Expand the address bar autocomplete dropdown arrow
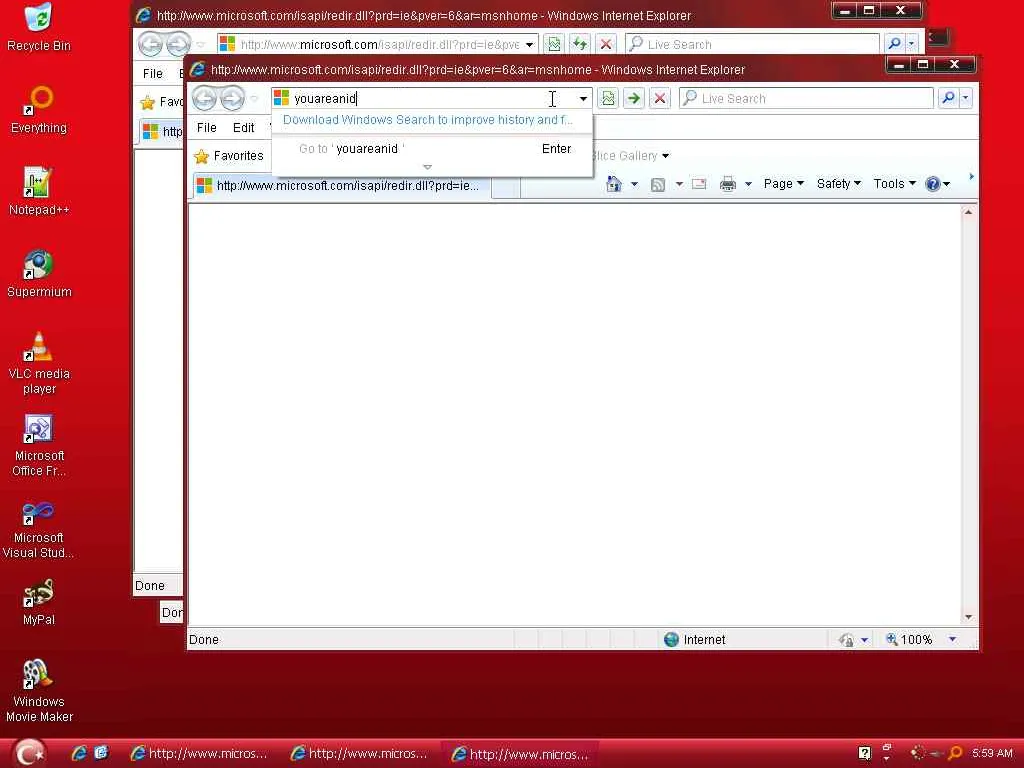Screen dimensions: 1024x768 click(583, 99)
